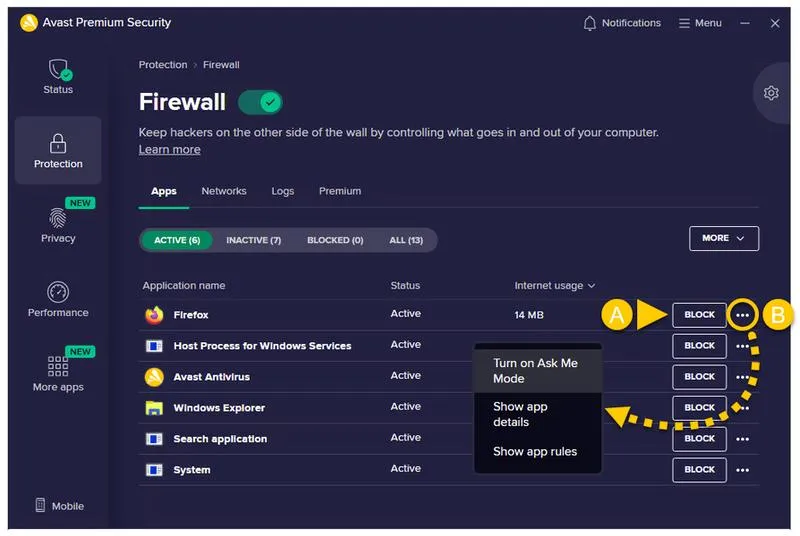This screenshot has width=800, height=536.
Task: Filter by BLOCKED (0) apps
Action: 335,240
